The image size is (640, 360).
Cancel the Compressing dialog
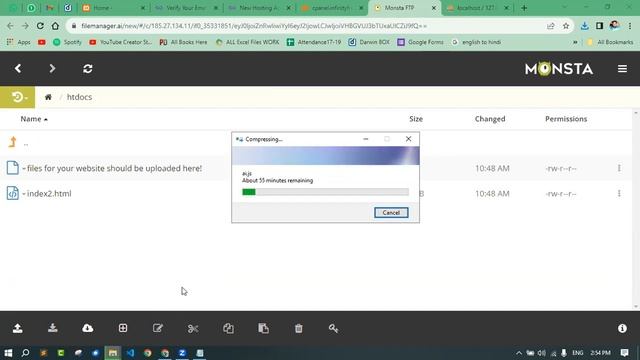[x=391, y=213]
